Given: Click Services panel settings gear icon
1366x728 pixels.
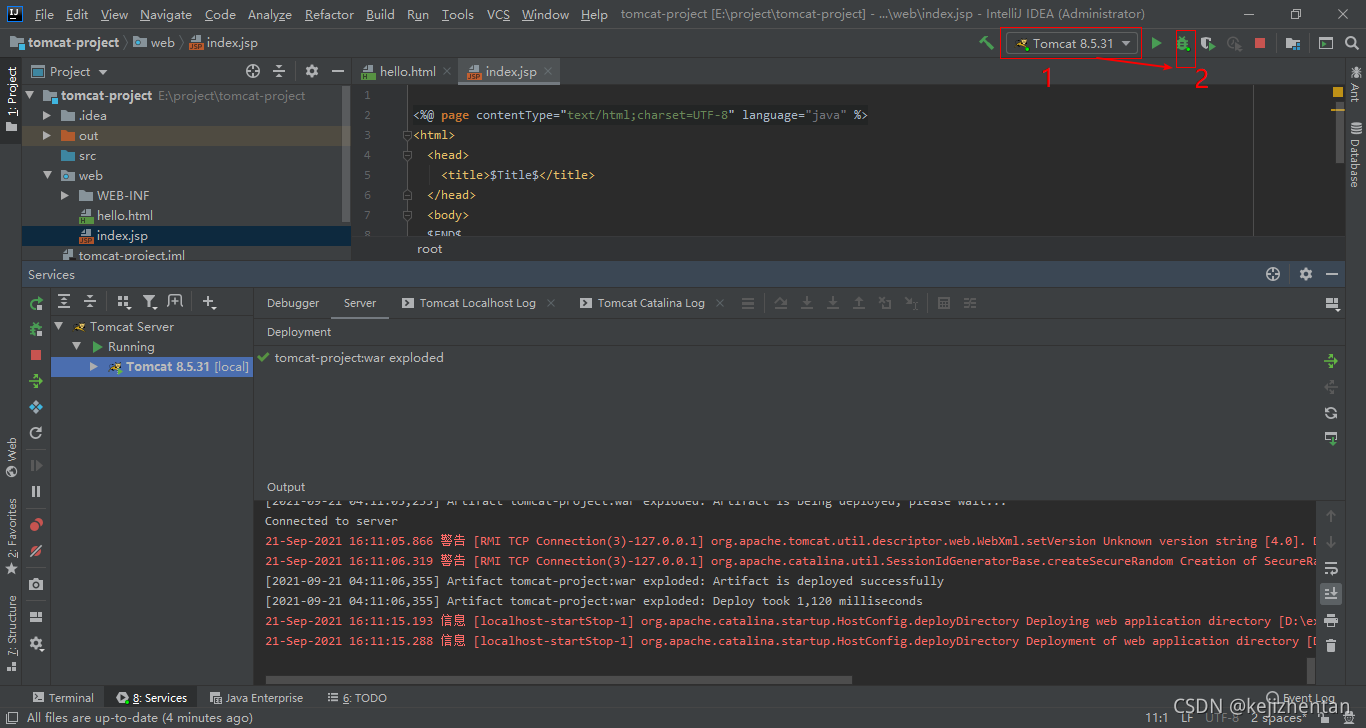Looking at the screenshot, I should click(x=1305, y=274).
